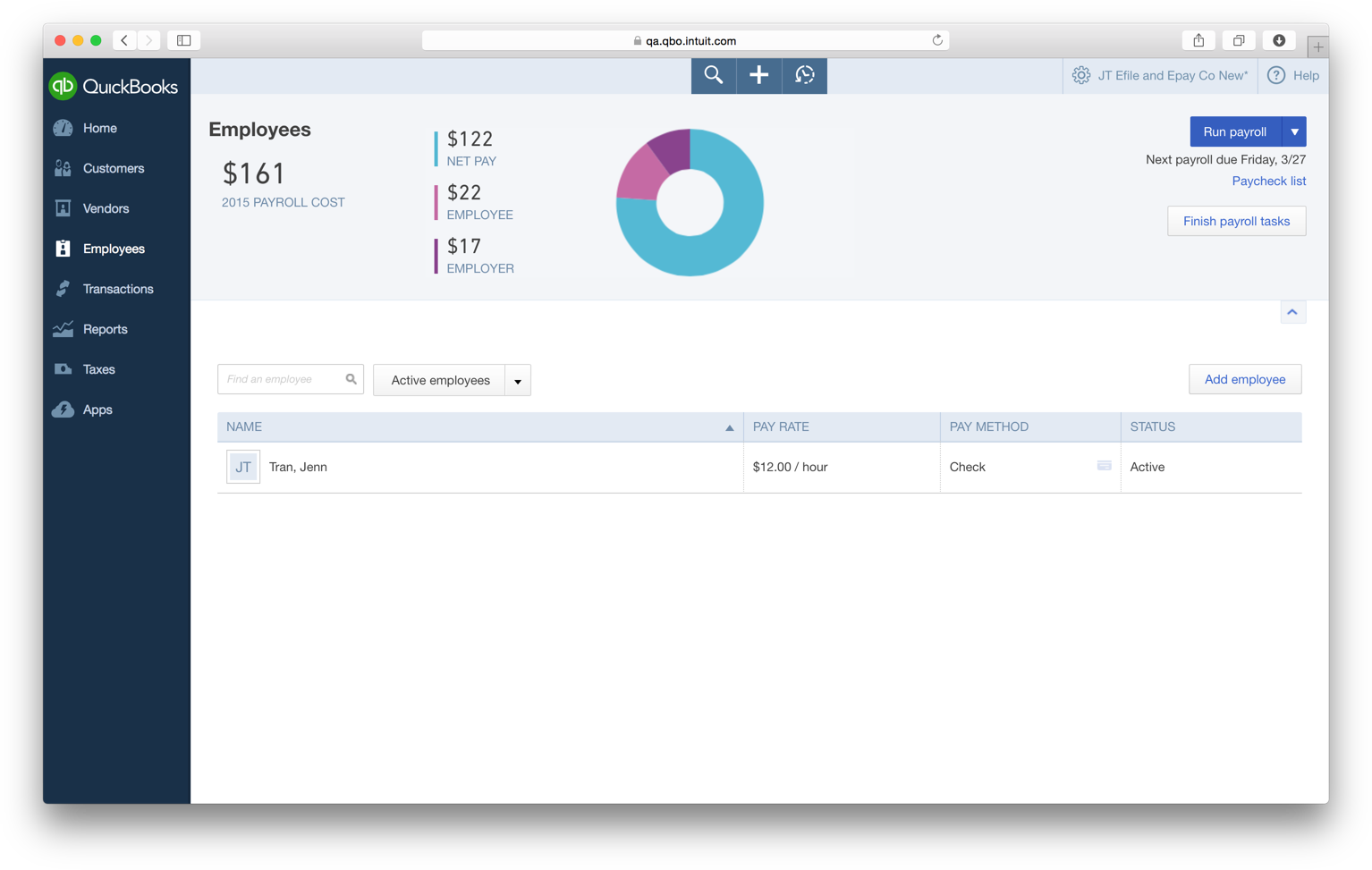
Task: Click the Home sidebar icon
Action: point(63,128)
